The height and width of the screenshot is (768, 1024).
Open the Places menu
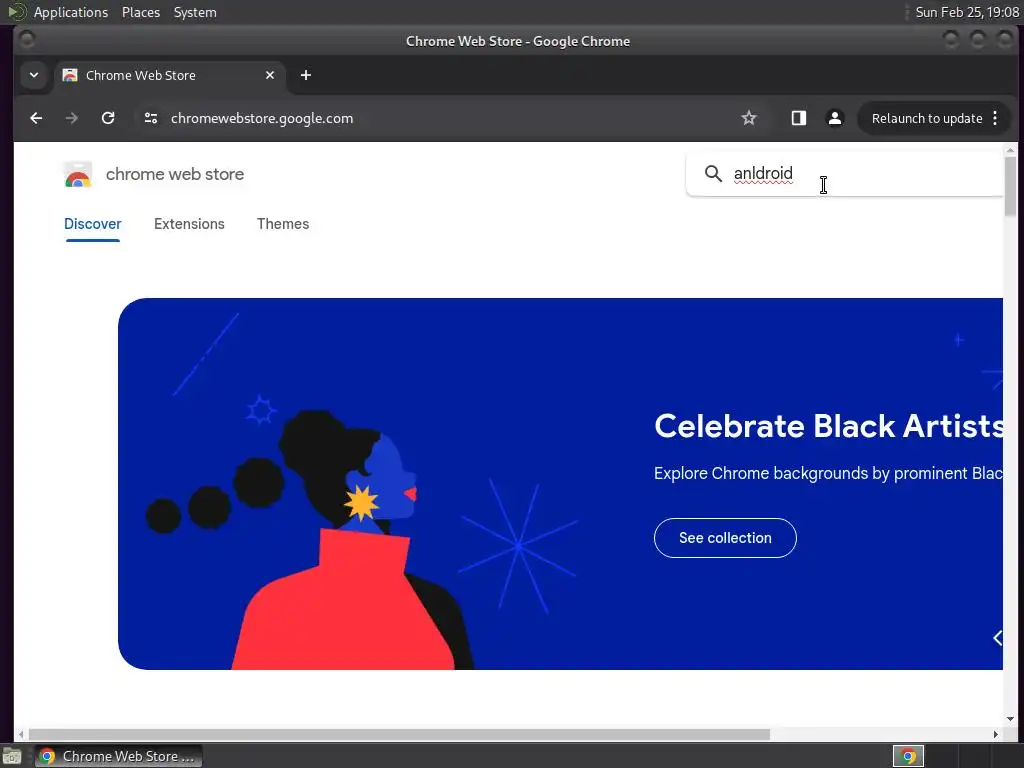coord(141,12)
